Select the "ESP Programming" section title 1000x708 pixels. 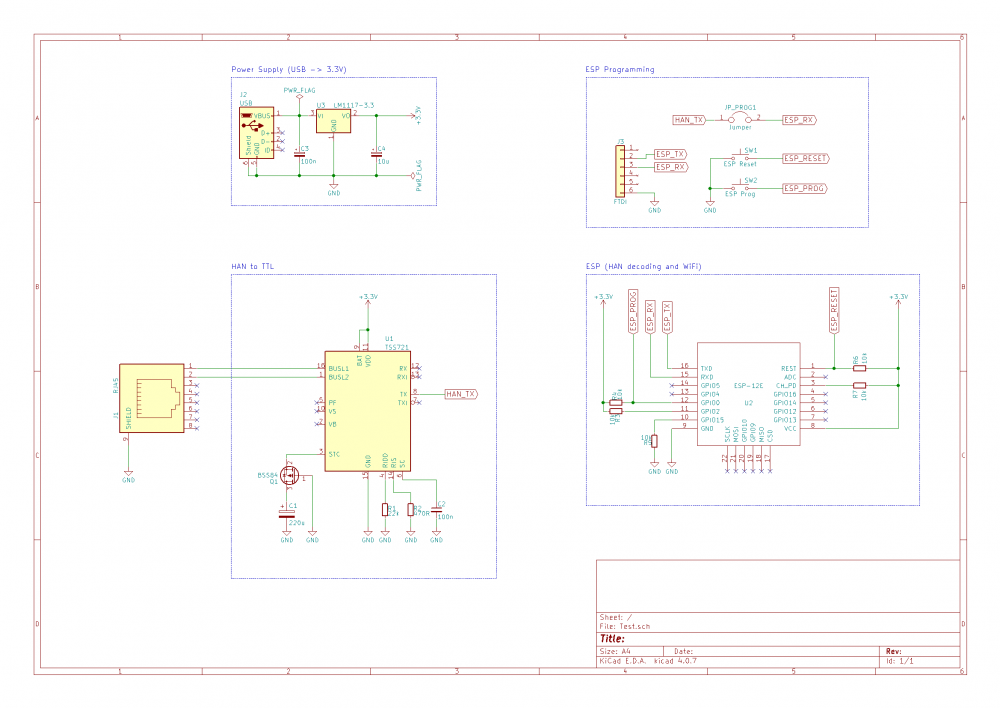[620, 70]
